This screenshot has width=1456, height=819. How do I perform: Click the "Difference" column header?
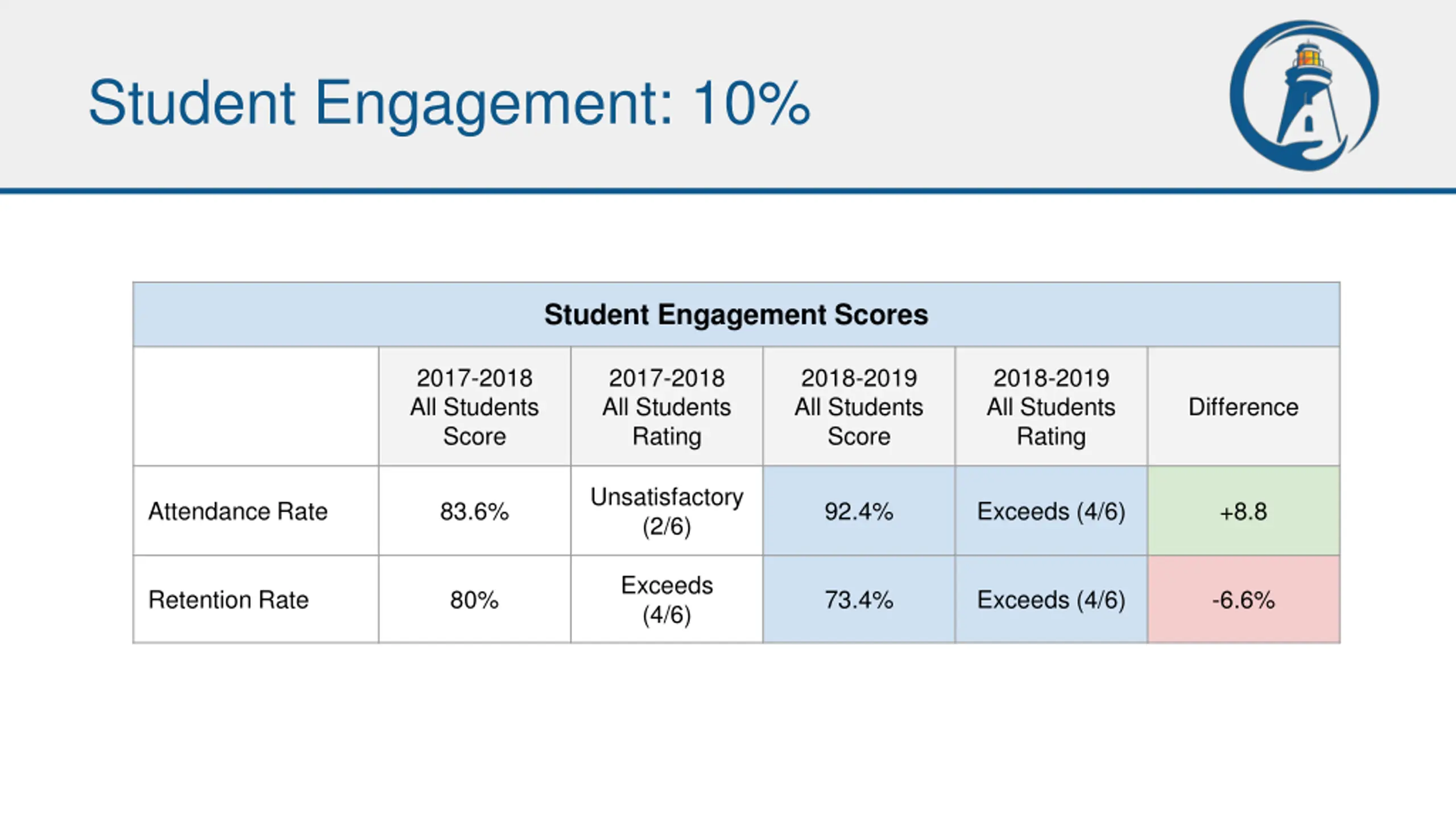pyautogui.click(x=1243, y=407)
